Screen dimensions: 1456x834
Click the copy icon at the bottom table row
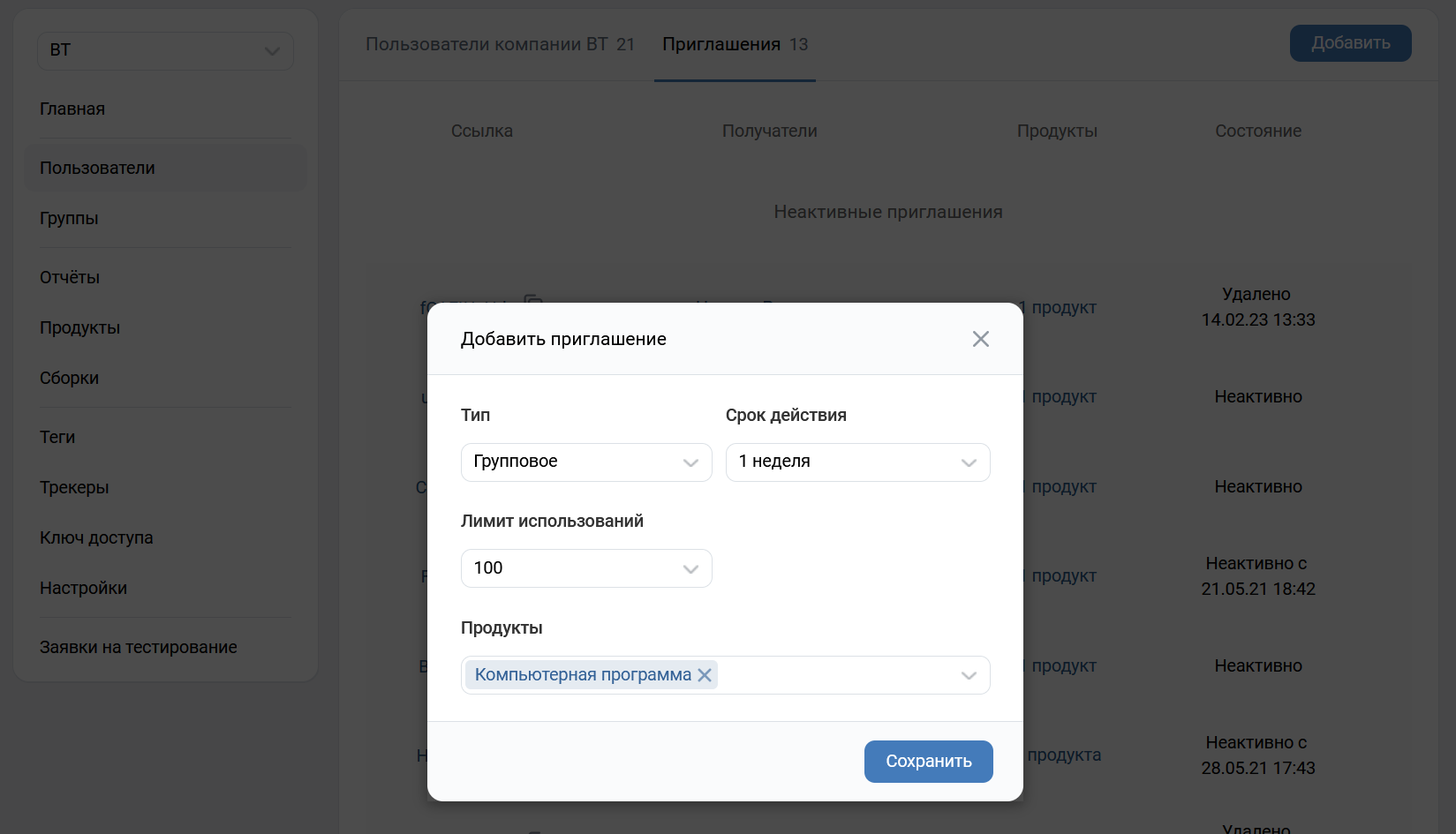coord(533,830)
